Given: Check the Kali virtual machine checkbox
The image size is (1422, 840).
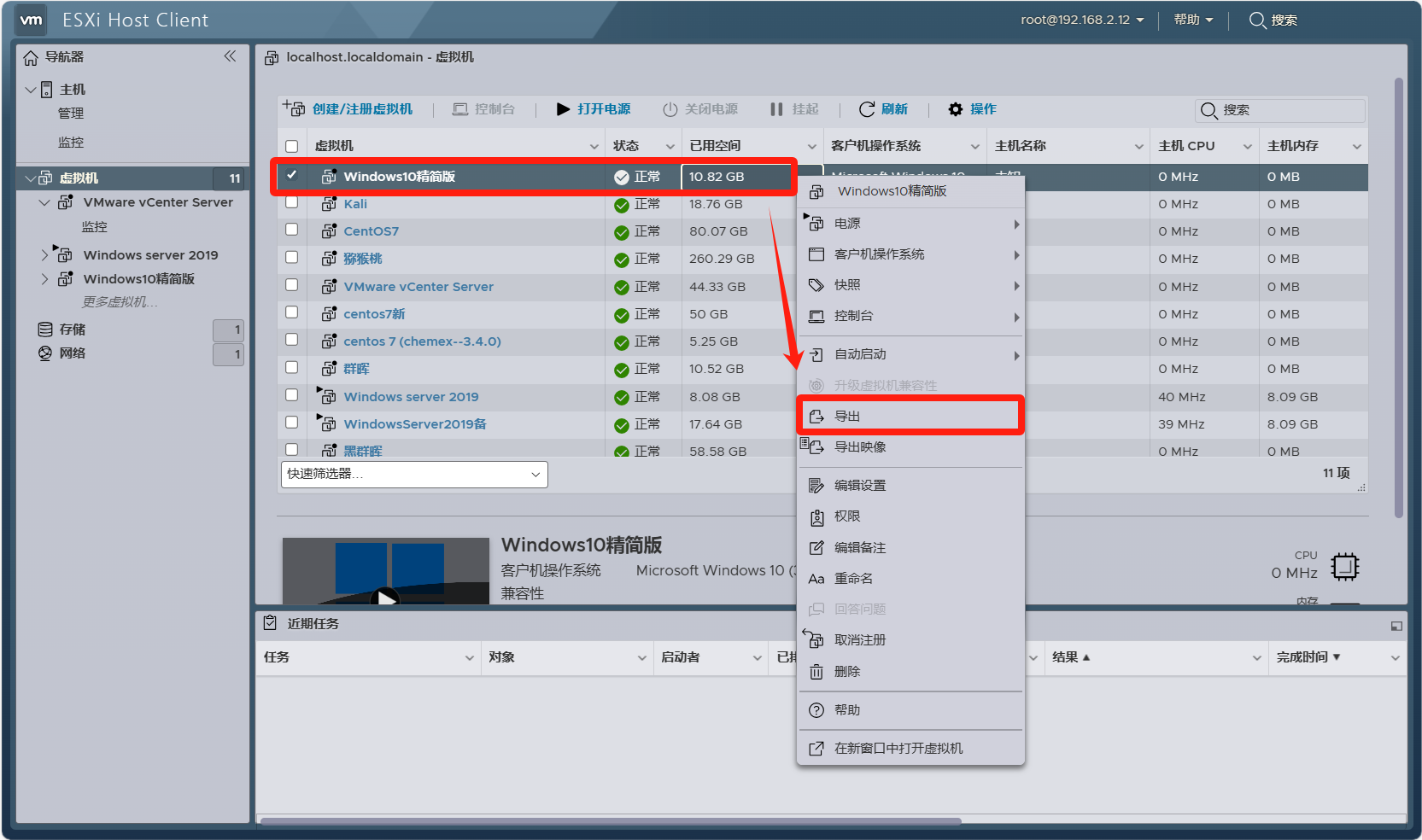Looking at the screenshot, I should 292,203.
